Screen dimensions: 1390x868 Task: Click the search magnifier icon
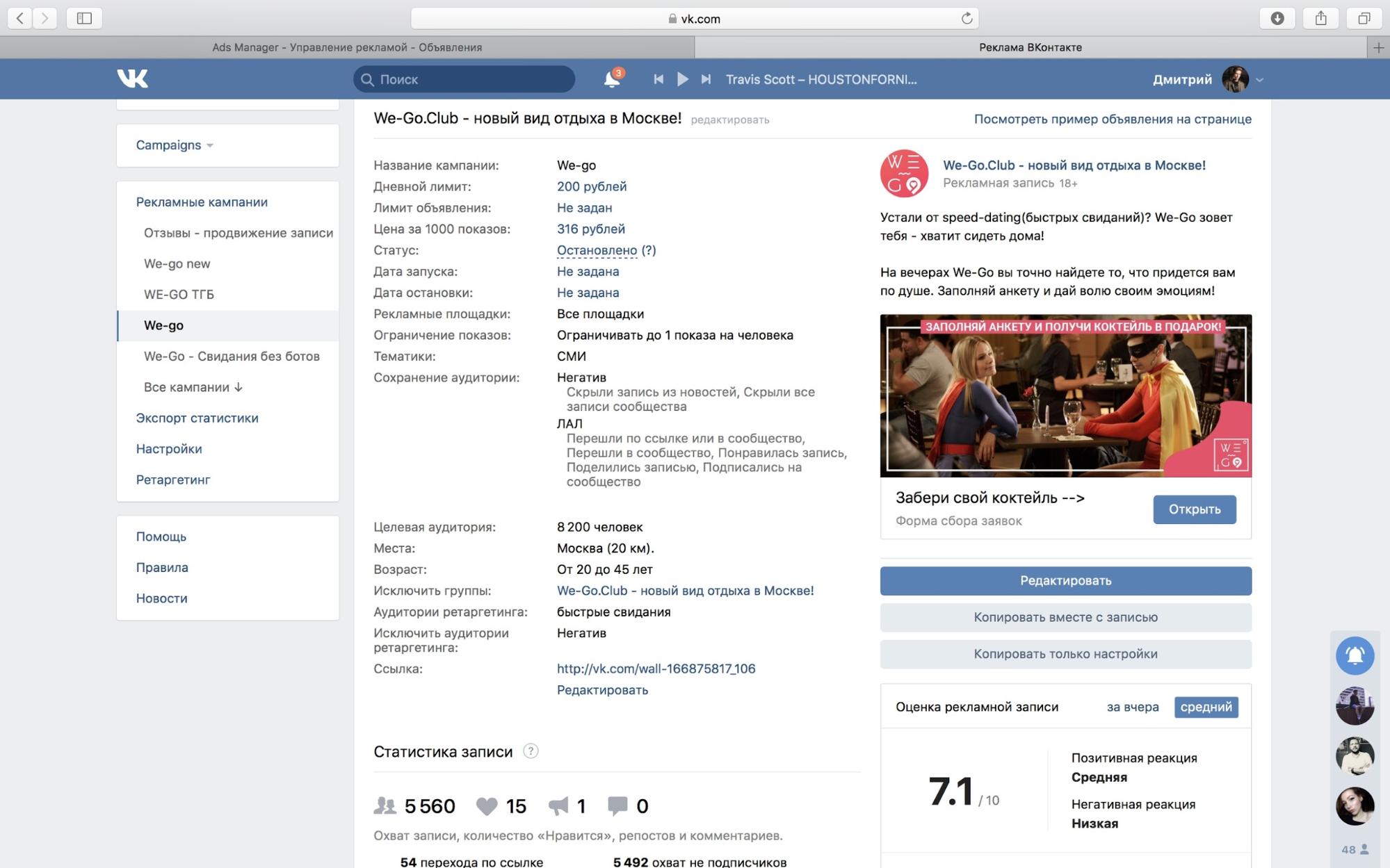[x=368, y=79]
